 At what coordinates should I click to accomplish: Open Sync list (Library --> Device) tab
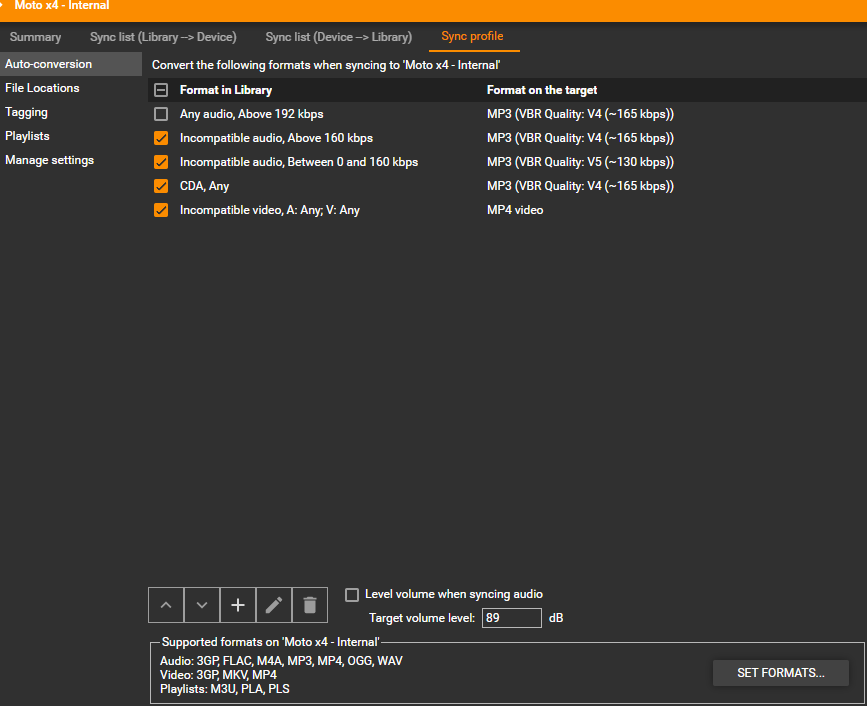tap(163, 37)
